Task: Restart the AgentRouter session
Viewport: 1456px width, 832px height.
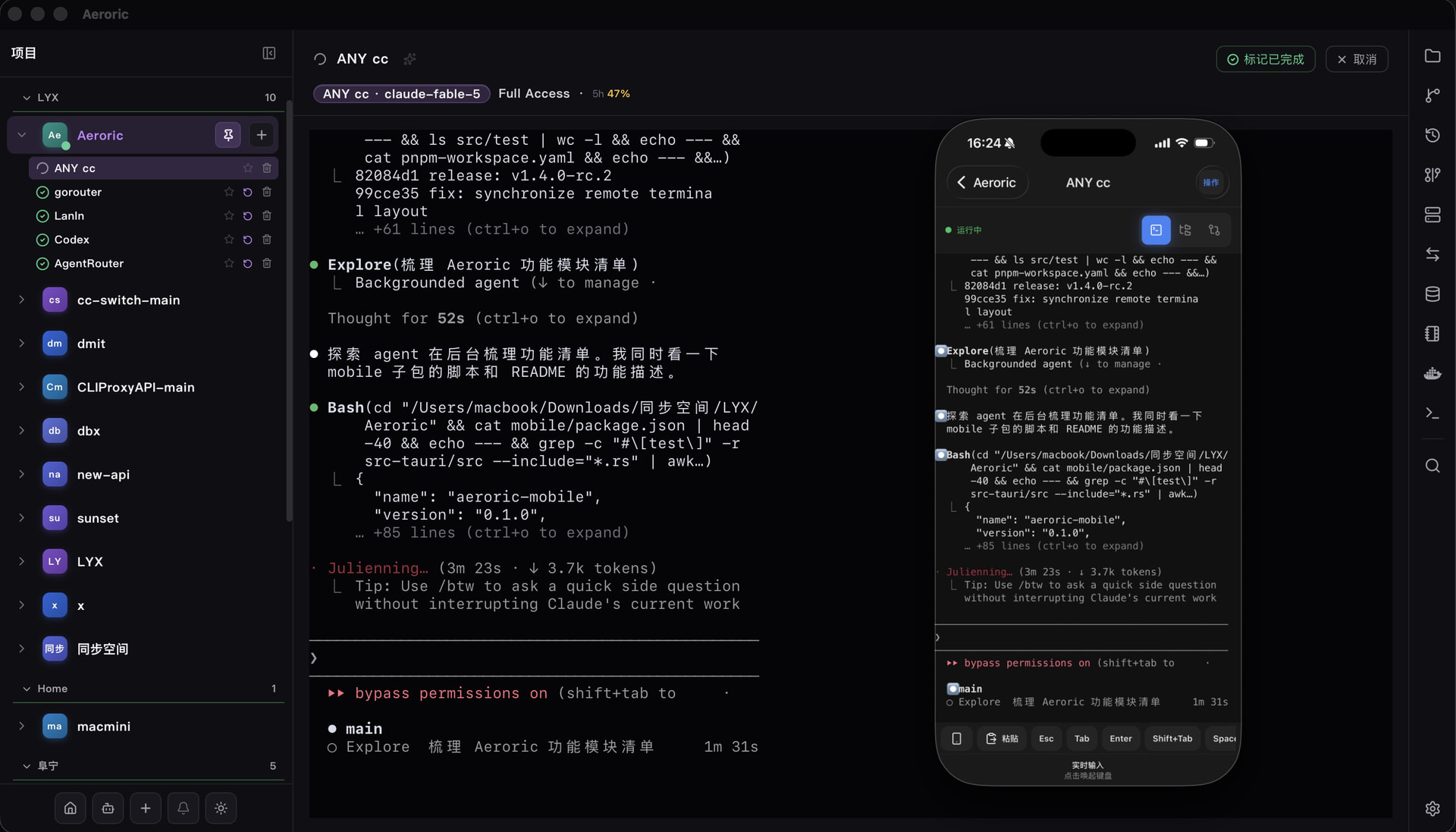Action: (x=247, y=264)
